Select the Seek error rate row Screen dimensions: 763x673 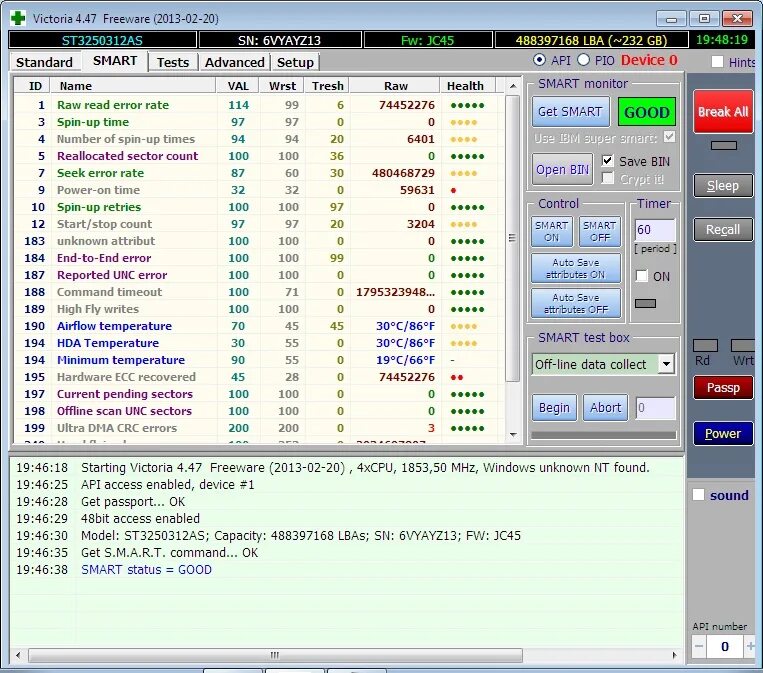[x=258, y=173]
